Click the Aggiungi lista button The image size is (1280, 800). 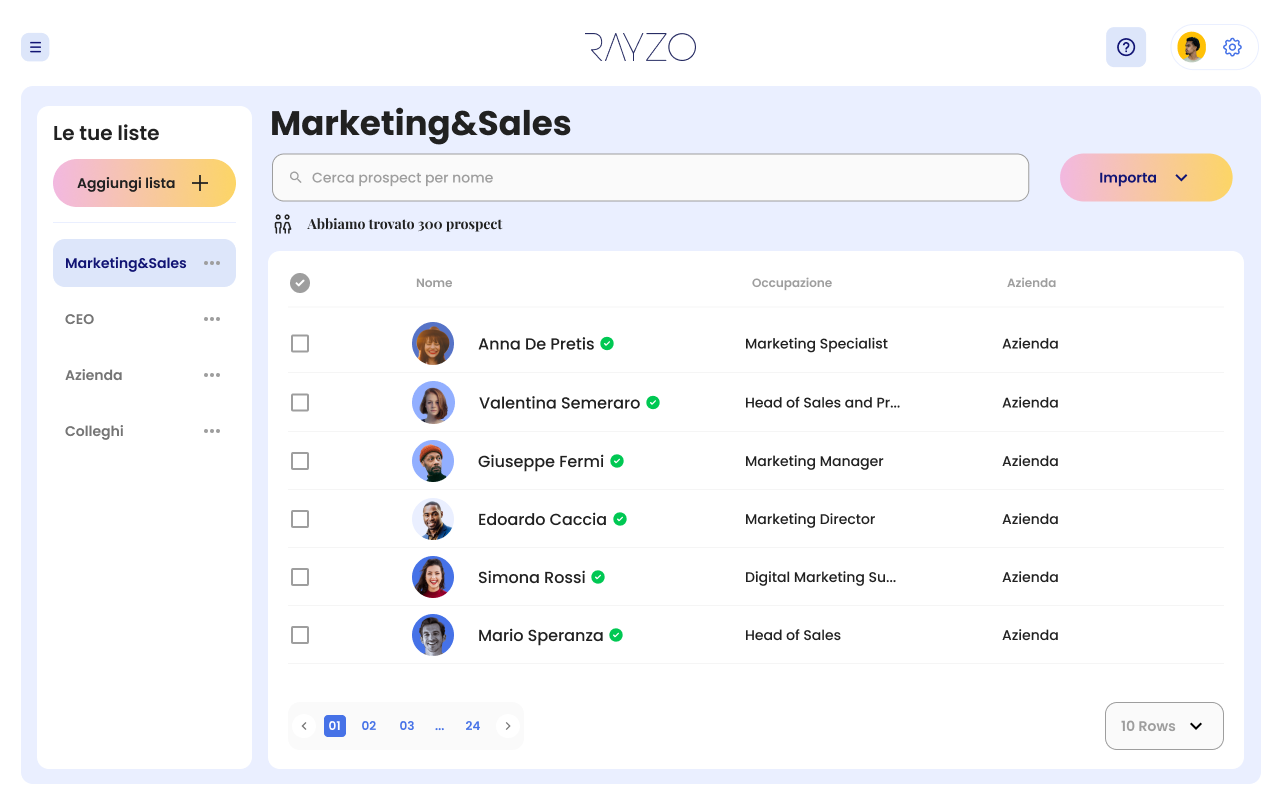(144, 183)
